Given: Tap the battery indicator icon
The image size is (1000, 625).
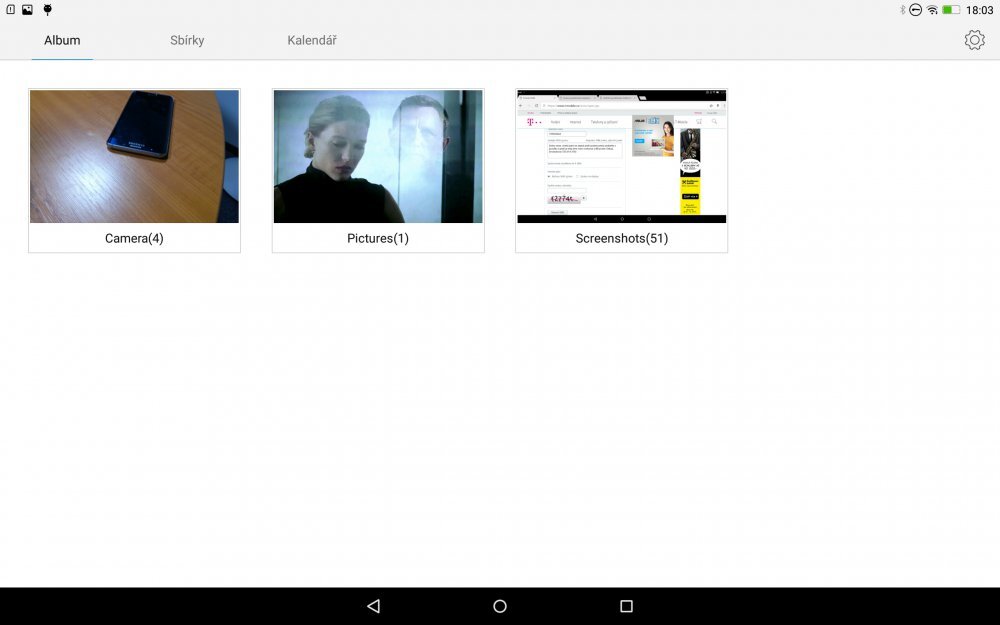Looking at the screenshot, I should tap(950, 10).
